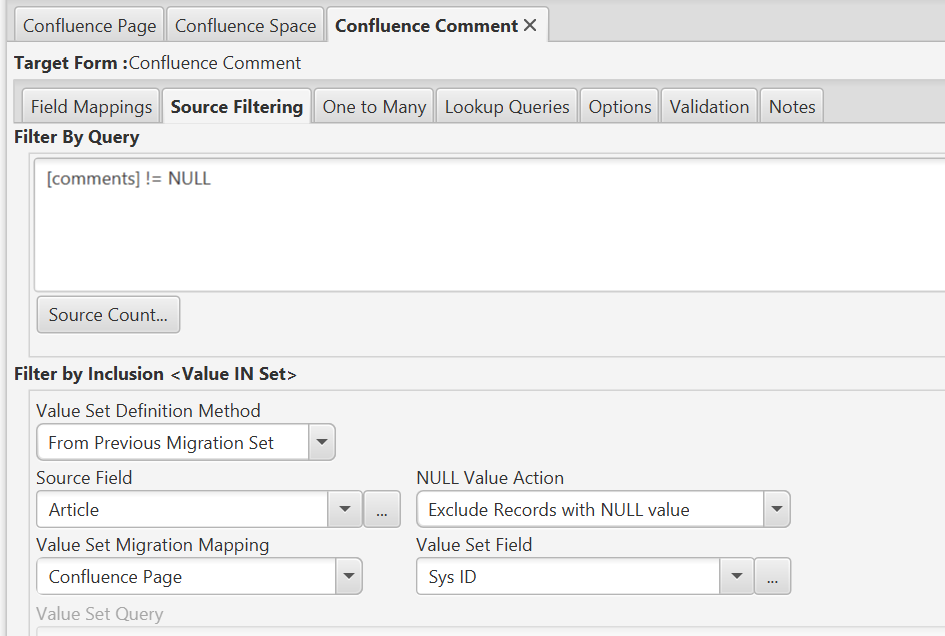Open the Field Mappings tab
Screen dimensions: 945x636
(x=91, y=107)
